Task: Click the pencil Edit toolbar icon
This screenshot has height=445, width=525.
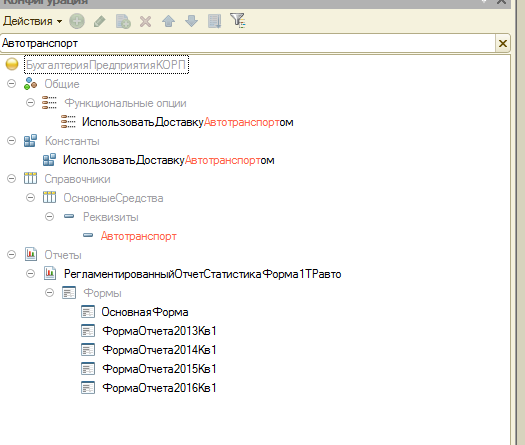Action: 100,21
